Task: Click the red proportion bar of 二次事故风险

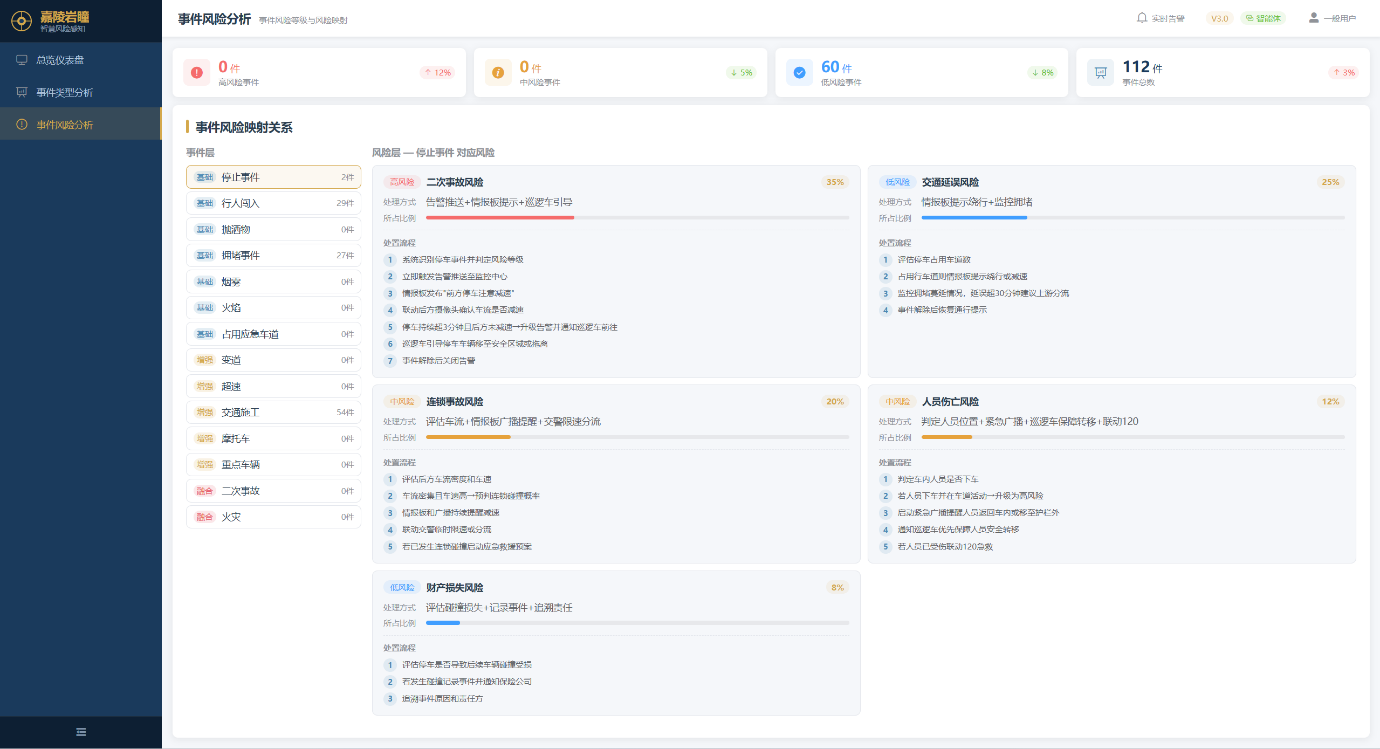Action: point(500,217)
